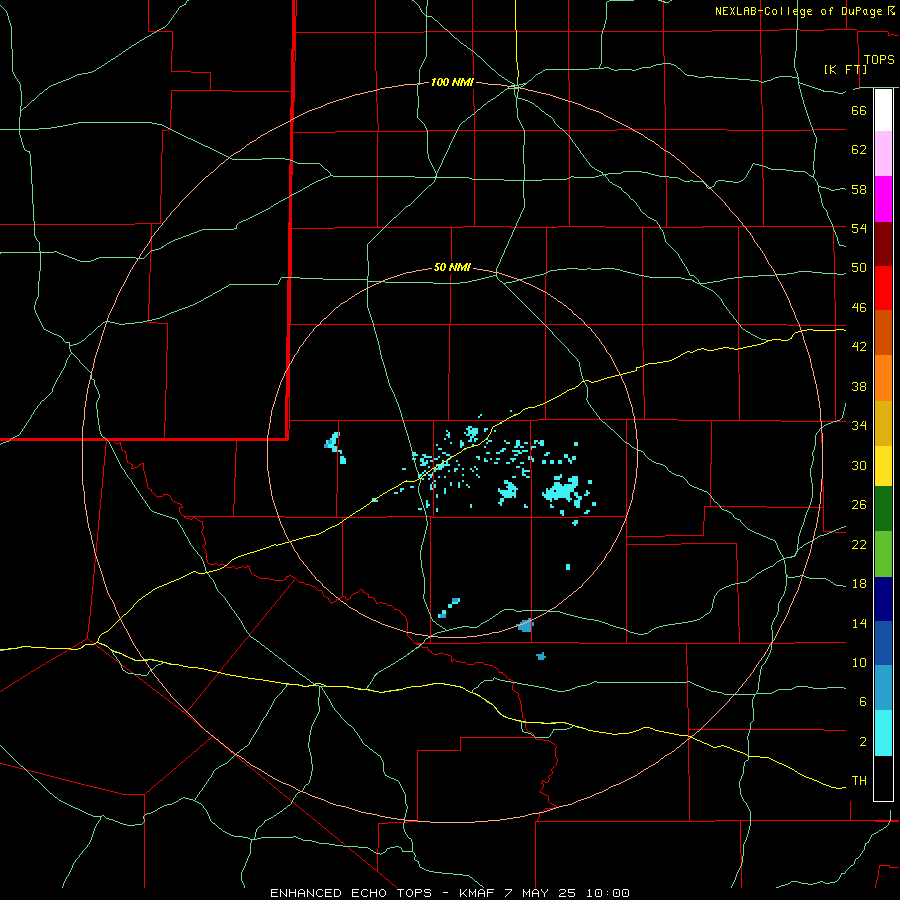The height and width of the screenshot is (900, 900).
Task: Click the legend value "6"
Action: (863, 702)
